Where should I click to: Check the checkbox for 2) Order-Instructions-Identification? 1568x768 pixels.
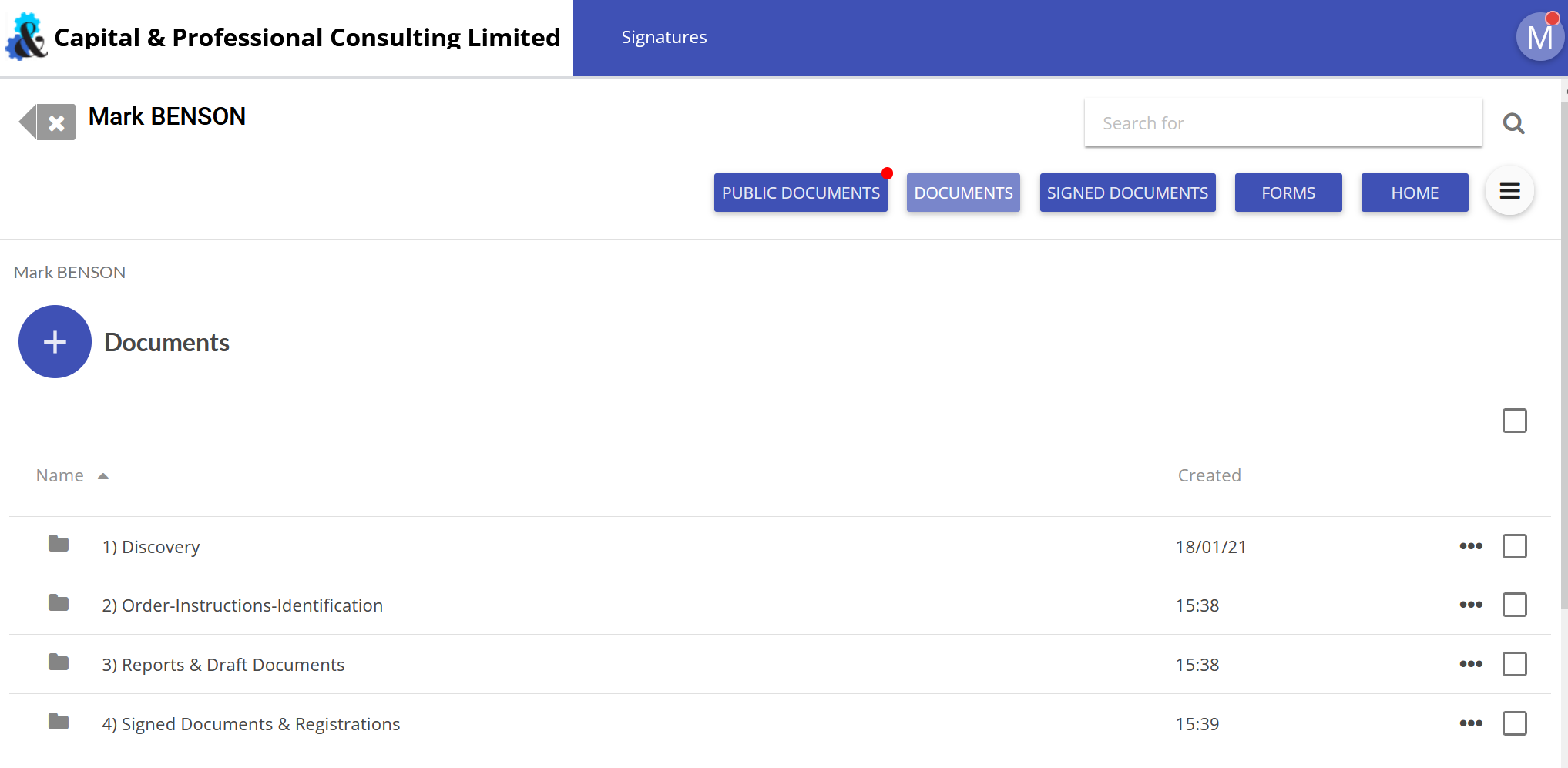(x=1514, y=605)
